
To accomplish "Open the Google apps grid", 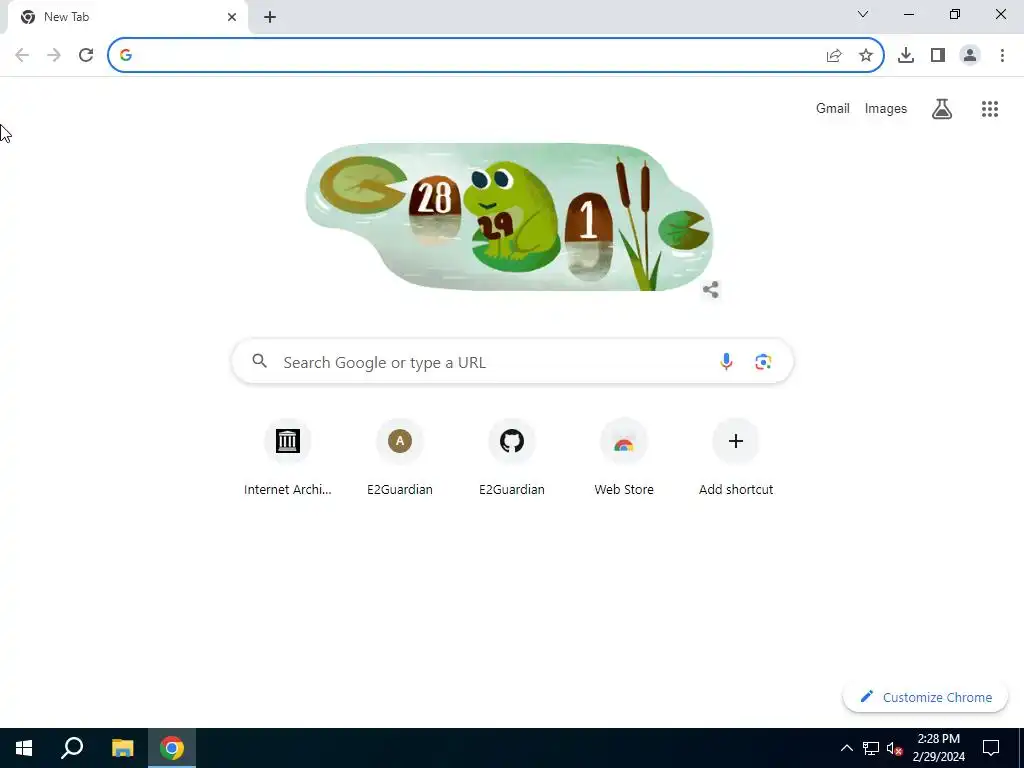I will [x=989, y=109].
